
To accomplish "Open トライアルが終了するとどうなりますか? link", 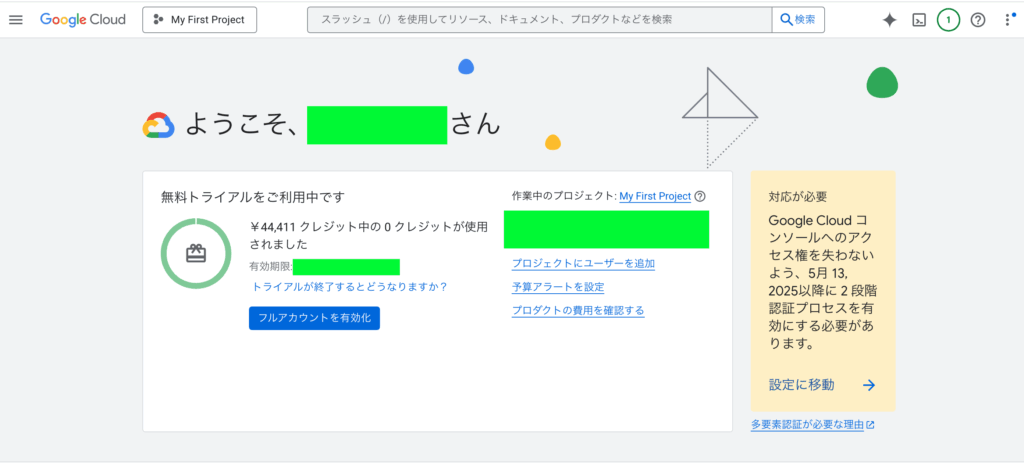I will point(350,287).
